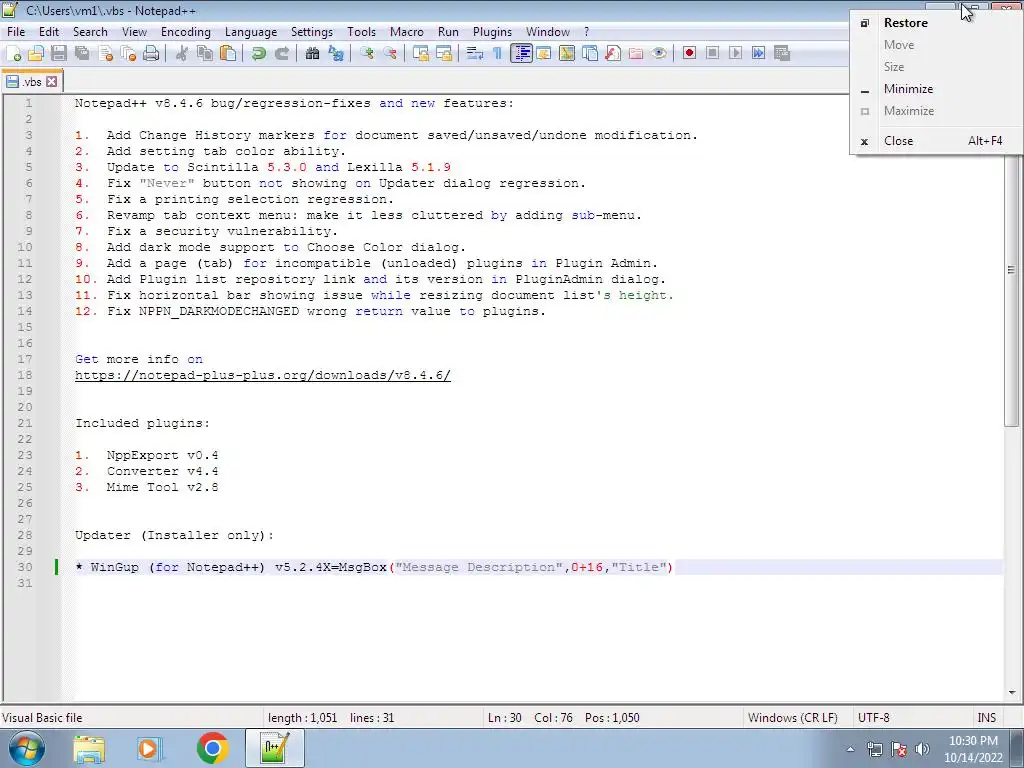This screenshot has width=1024, height=768.
Task: Start macro recording with red dot
Action: pyautogui.click(x=690, y=54)
